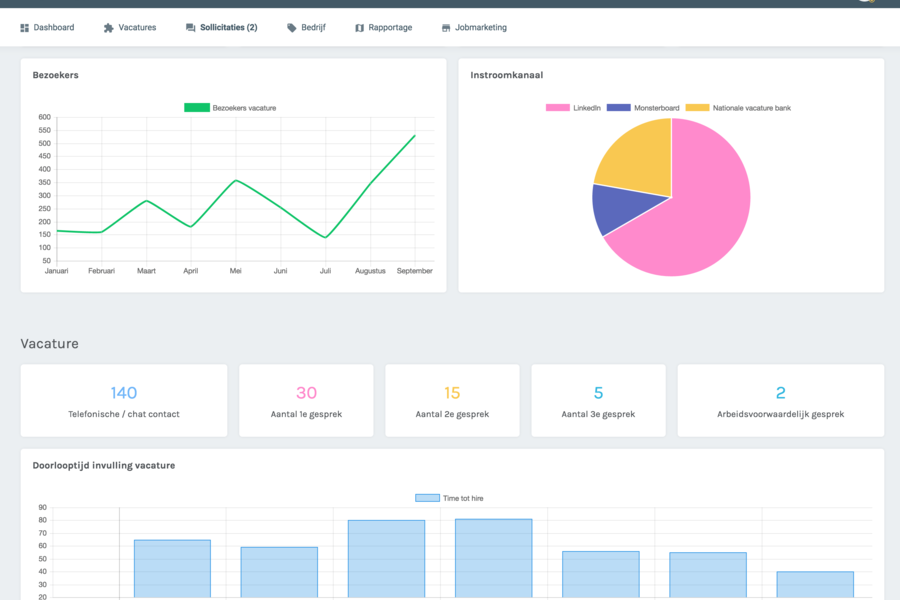Click the September peak on Bezoekers line
This screenshot has width=900, height=600.
pyautogui.click(x=414, y=136)
